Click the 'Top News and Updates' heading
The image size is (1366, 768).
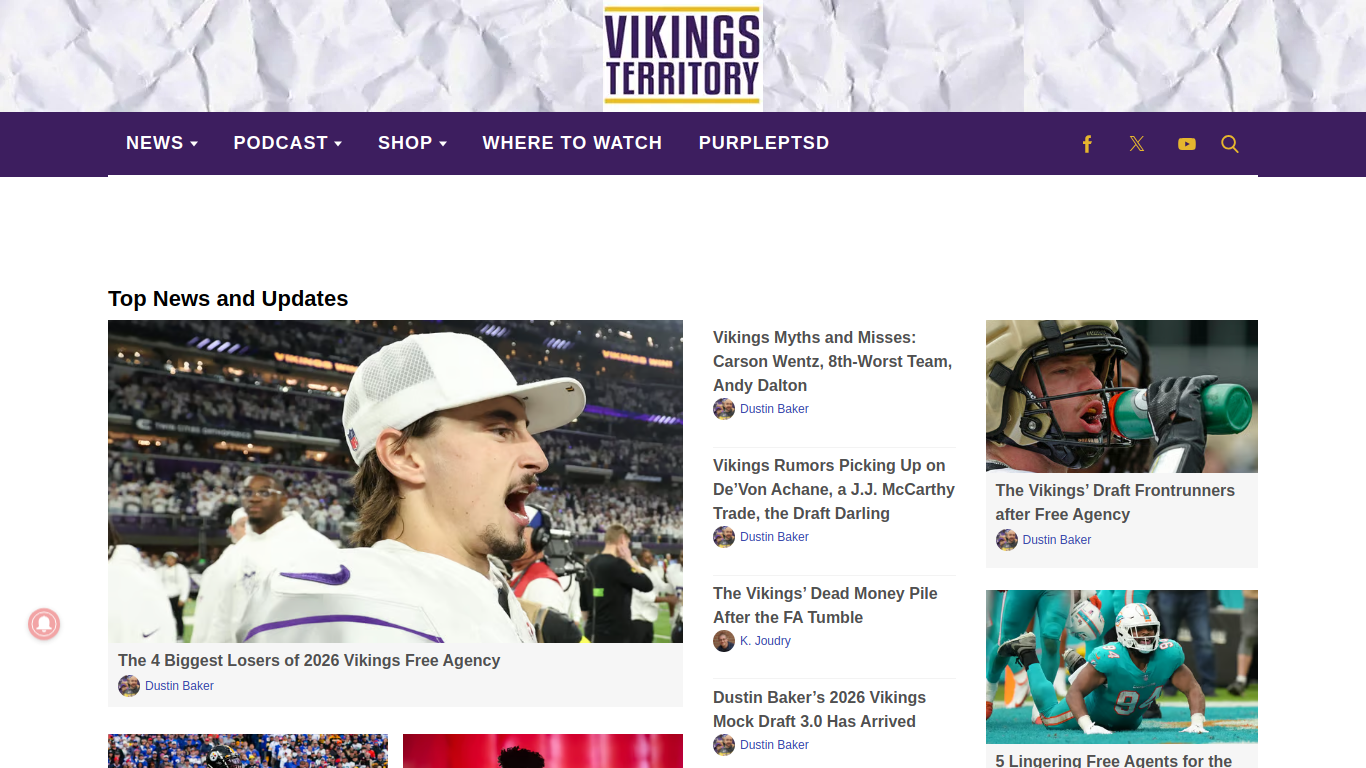[x=228, y=299]
